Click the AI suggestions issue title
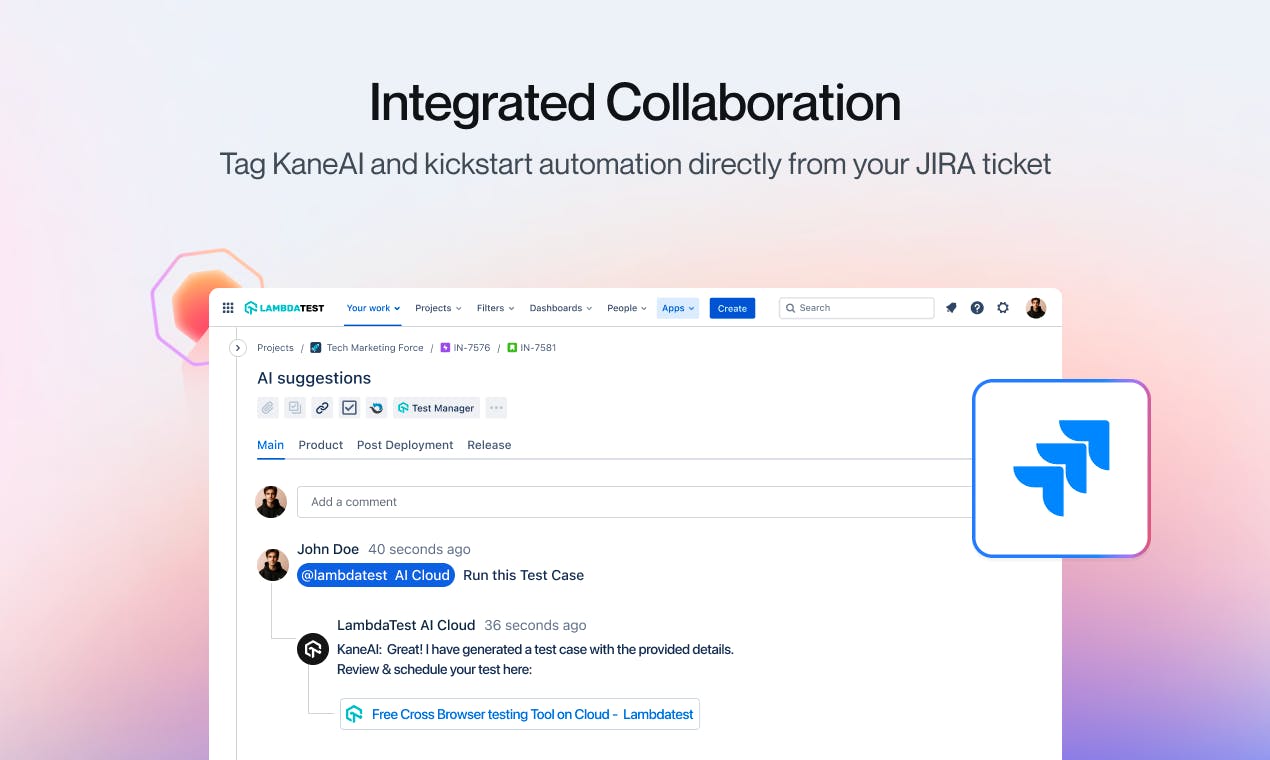The width and height of the screenshot is (1270, 760). click(x=314, y=378)
